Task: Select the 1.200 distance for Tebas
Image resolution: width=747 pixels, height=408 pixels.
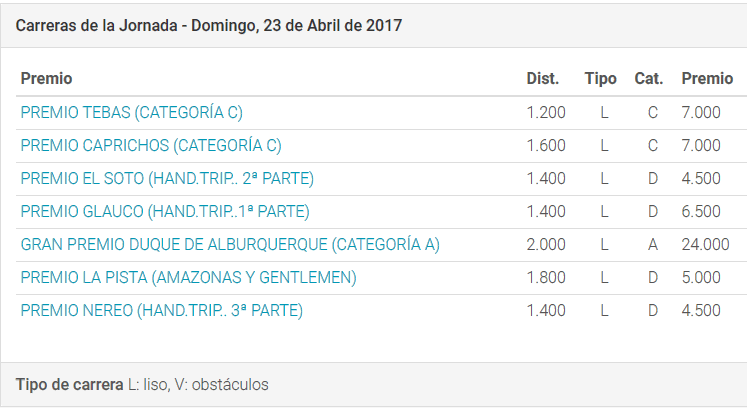Action: click(546, 112)
